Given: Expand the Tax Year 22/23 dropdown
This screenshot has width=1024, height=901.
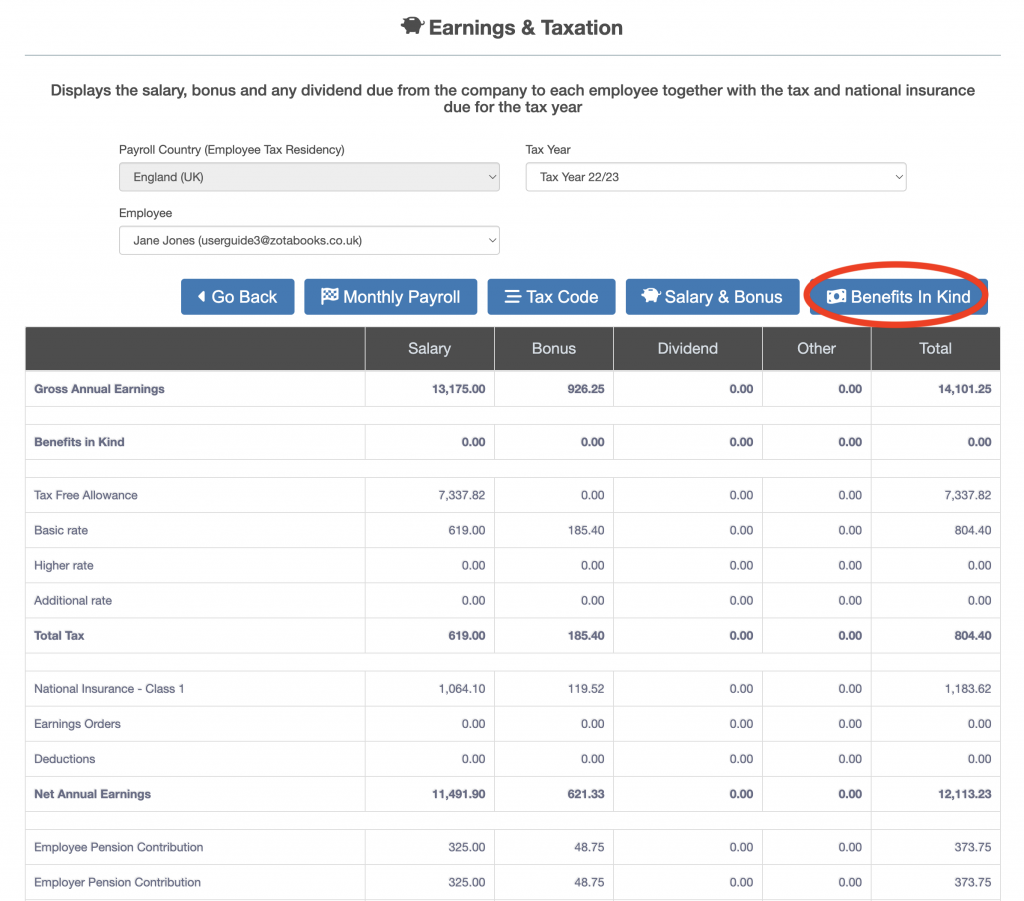Looking at the screenshot, I should tap(715, 177).
